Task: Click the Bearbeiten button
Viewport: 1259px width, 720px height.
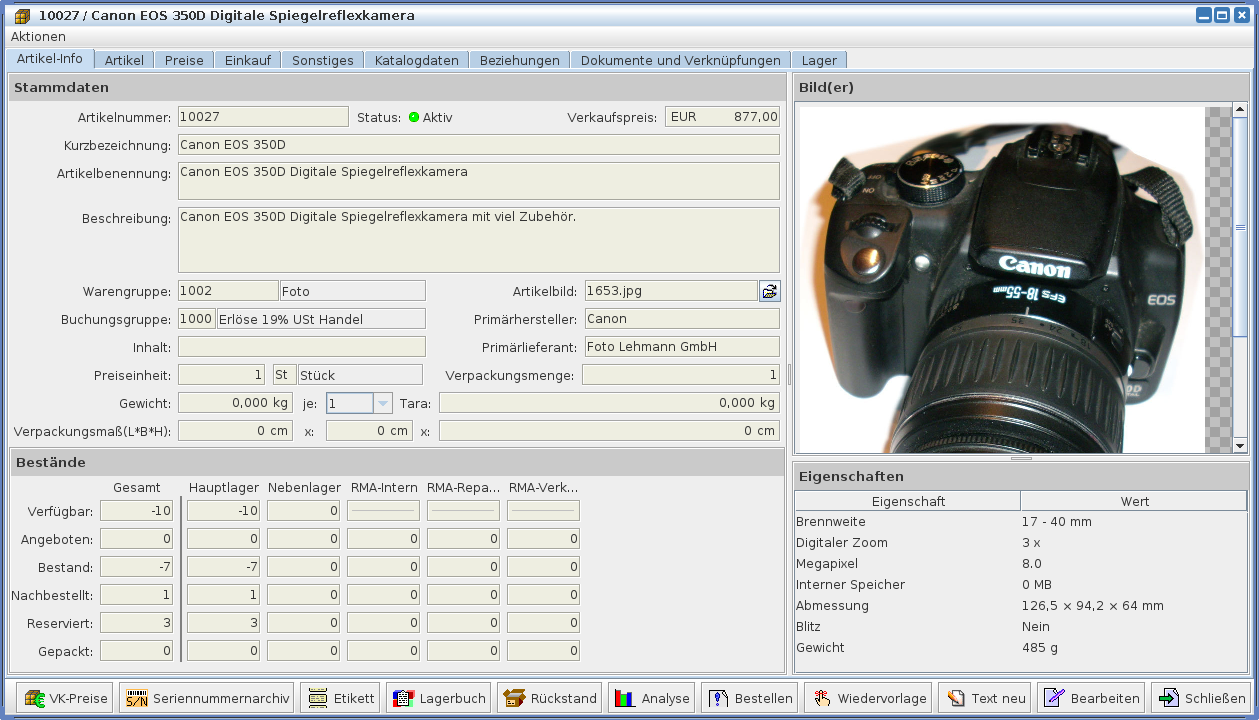Action: 1092,698
